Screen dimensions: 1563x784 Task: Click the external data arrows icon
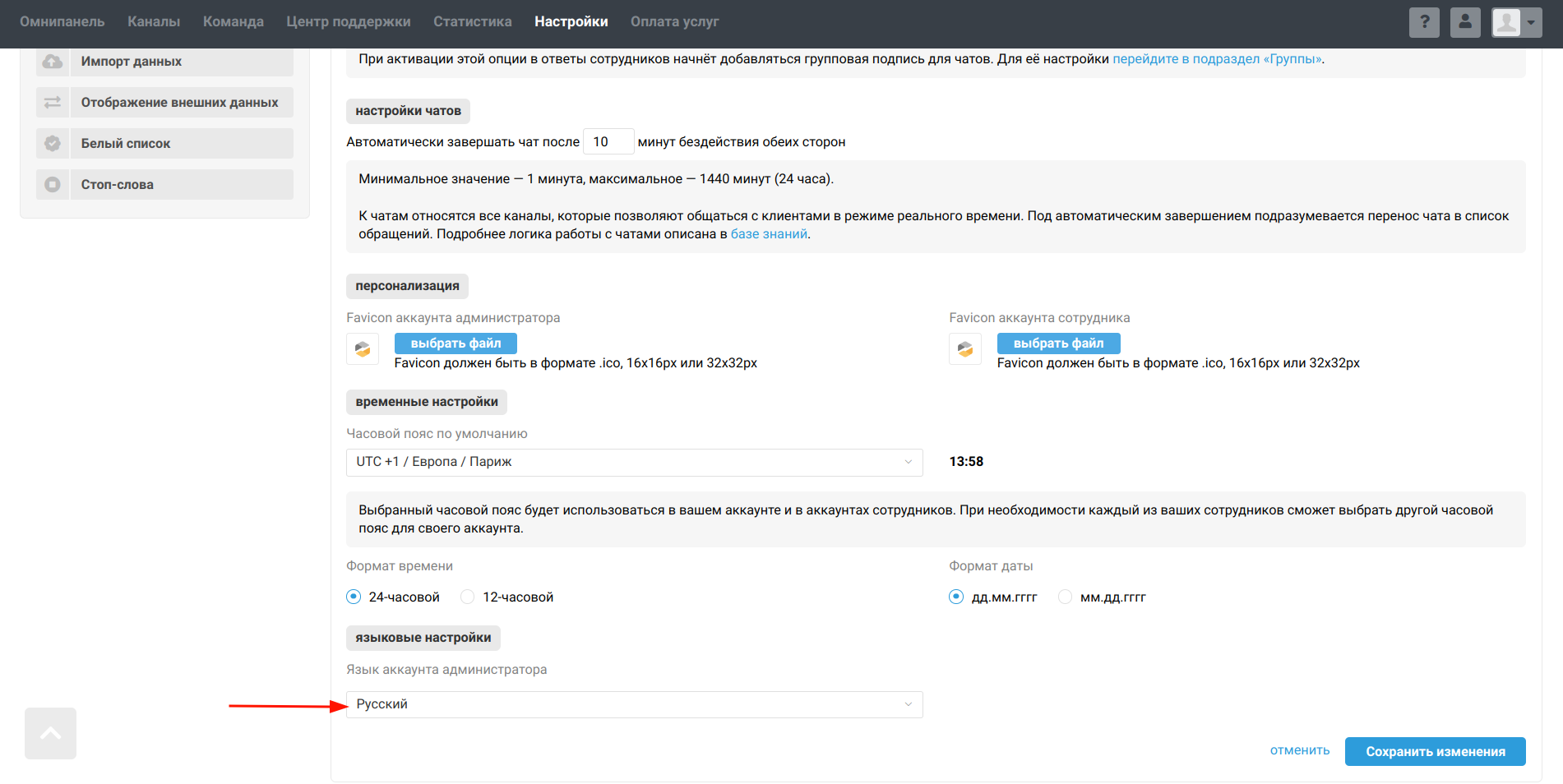53,103
